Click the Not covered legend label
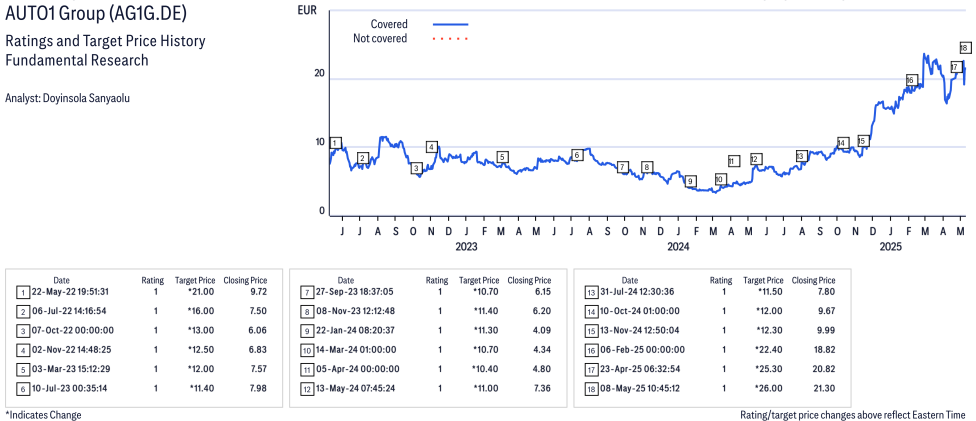This screenshot has height=421, width=976. click(x=380, y=39)
